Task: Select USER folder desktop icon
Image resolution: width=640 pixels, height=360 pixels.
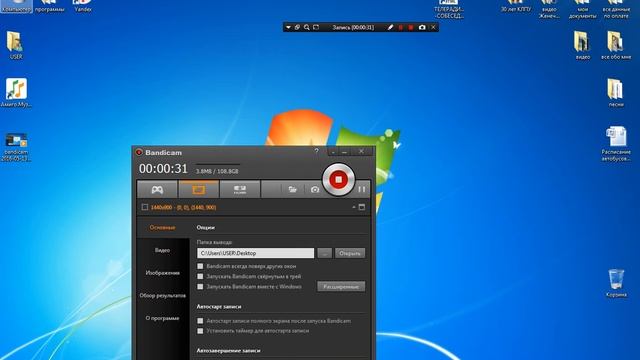Action: coord(16,45)
